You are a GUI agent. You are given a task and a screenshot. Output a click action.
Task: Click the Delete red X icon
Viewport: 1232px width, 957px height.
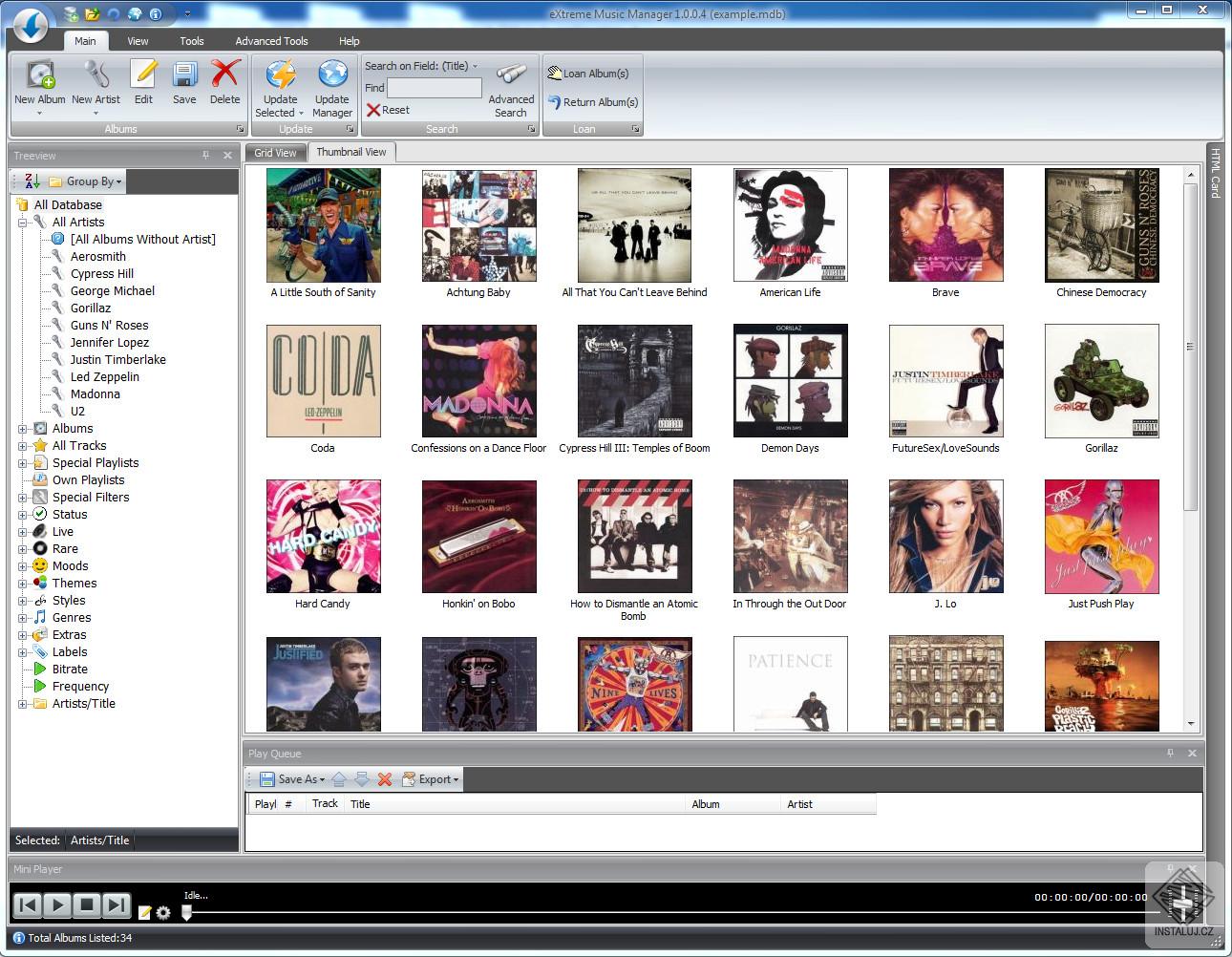pos(225,74)
